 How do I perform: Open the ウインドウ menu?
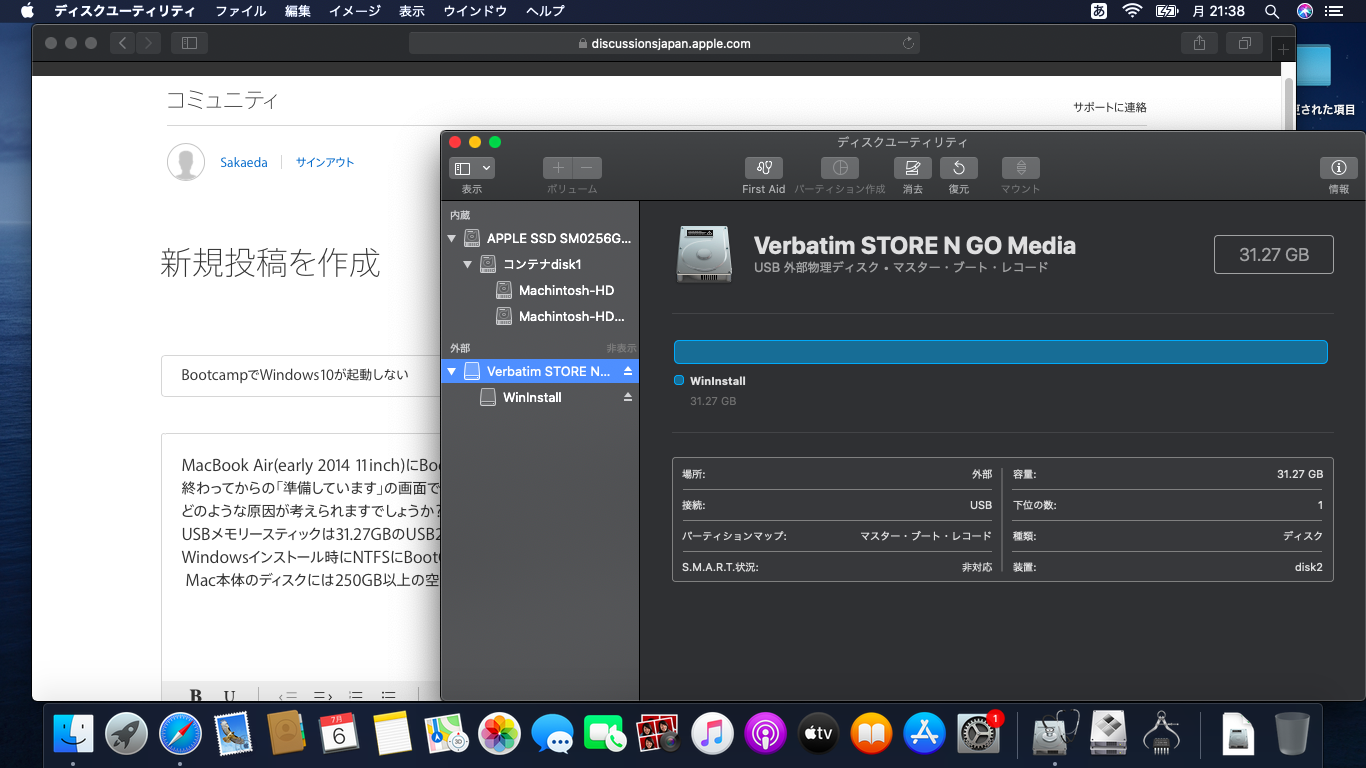point(475,11)
